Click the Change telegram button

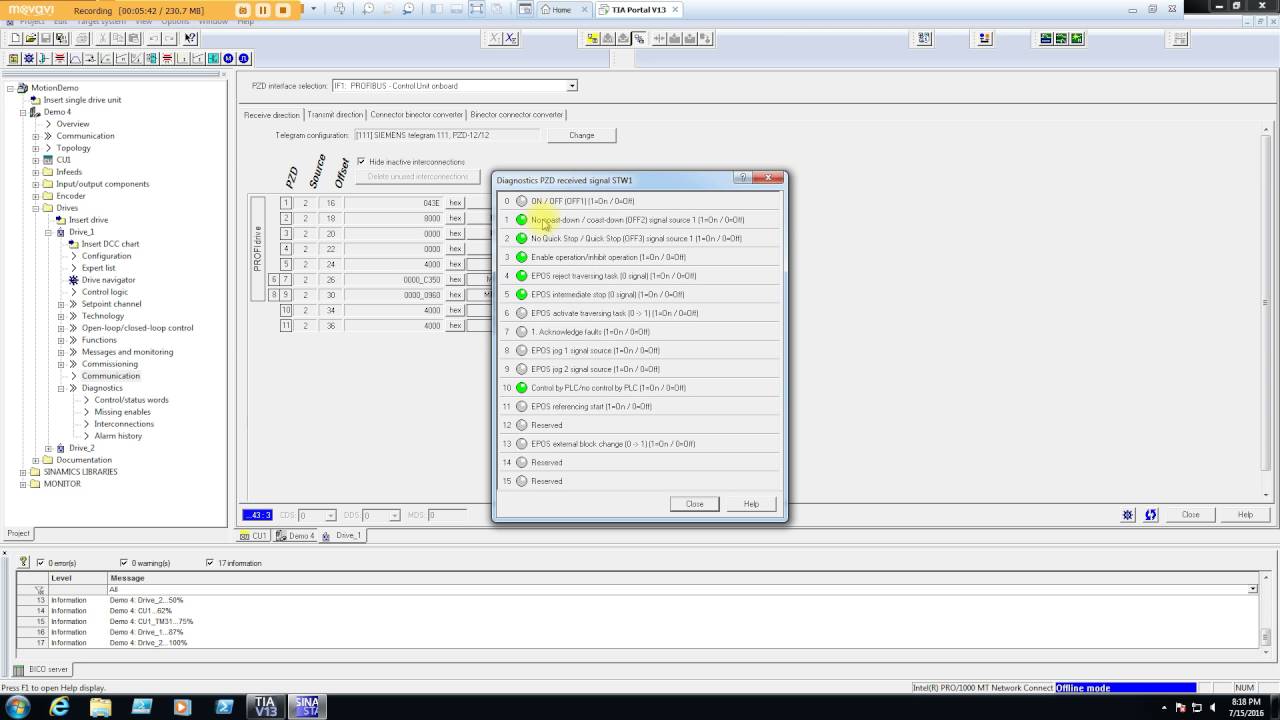pyautogui.click(x=581, y=135)
